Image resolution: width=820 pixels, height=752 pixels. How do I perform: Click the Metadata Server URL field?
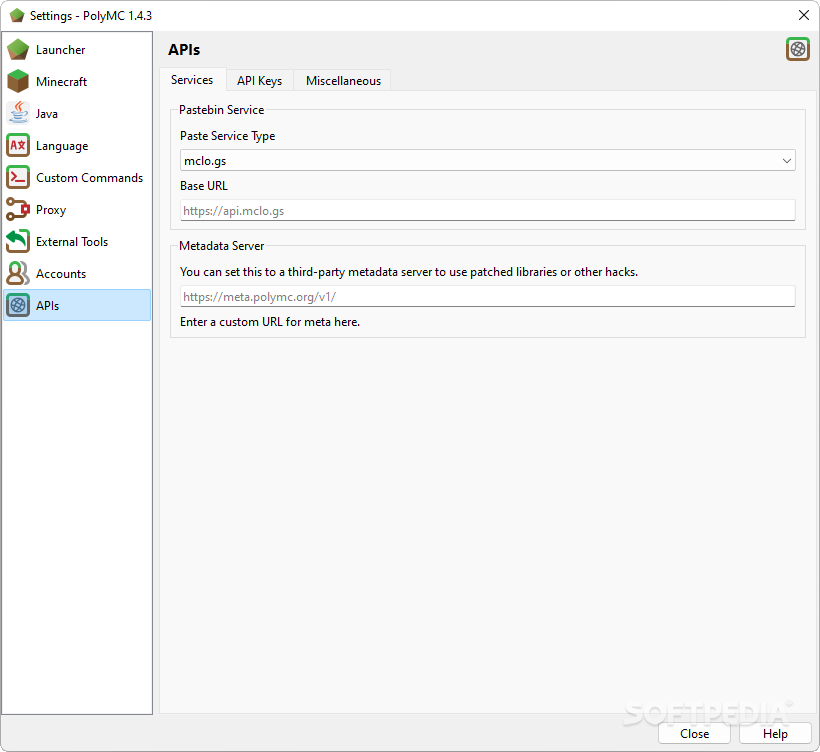coord(487,297)
